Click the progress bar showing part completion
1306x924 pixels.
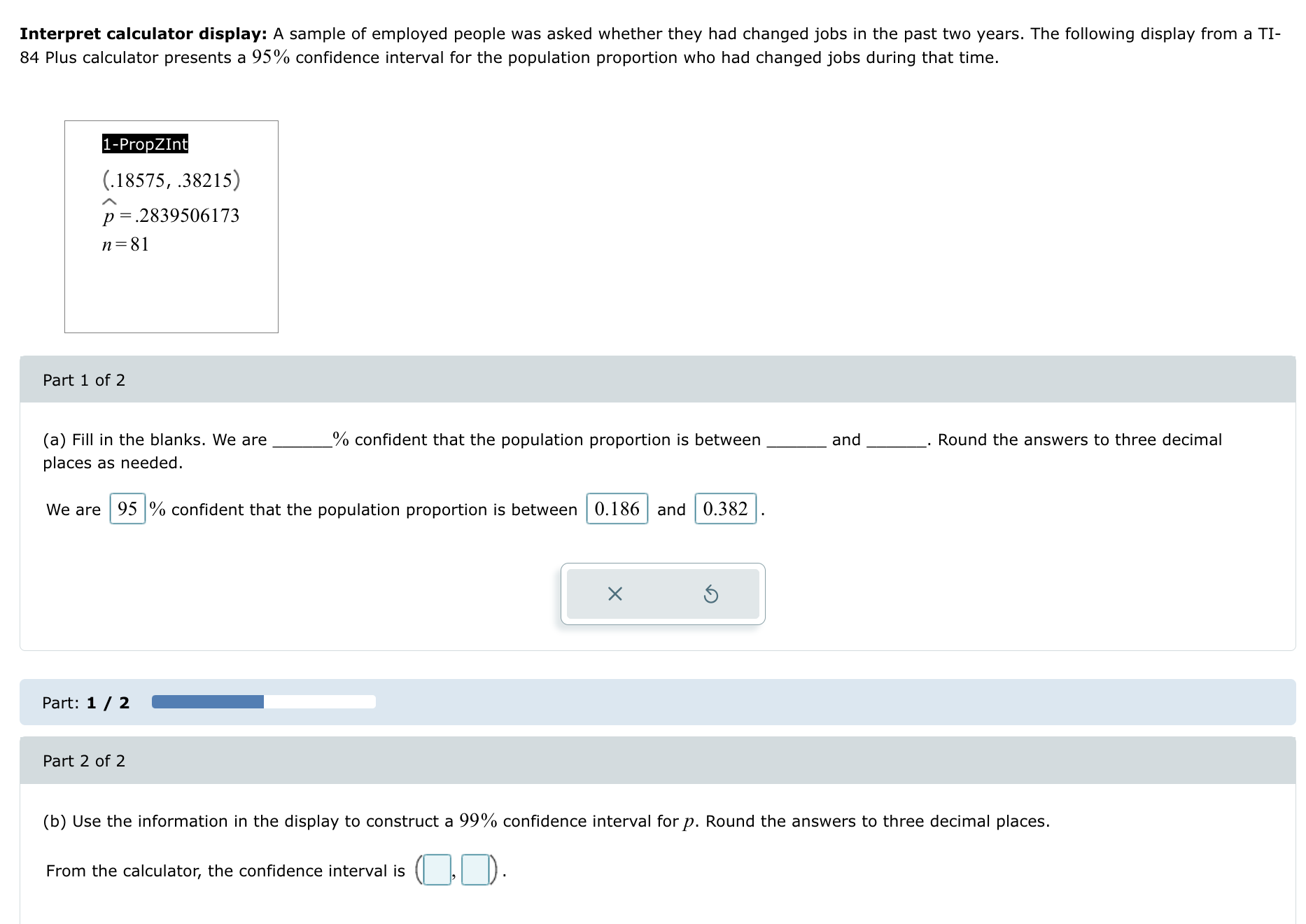262,701
